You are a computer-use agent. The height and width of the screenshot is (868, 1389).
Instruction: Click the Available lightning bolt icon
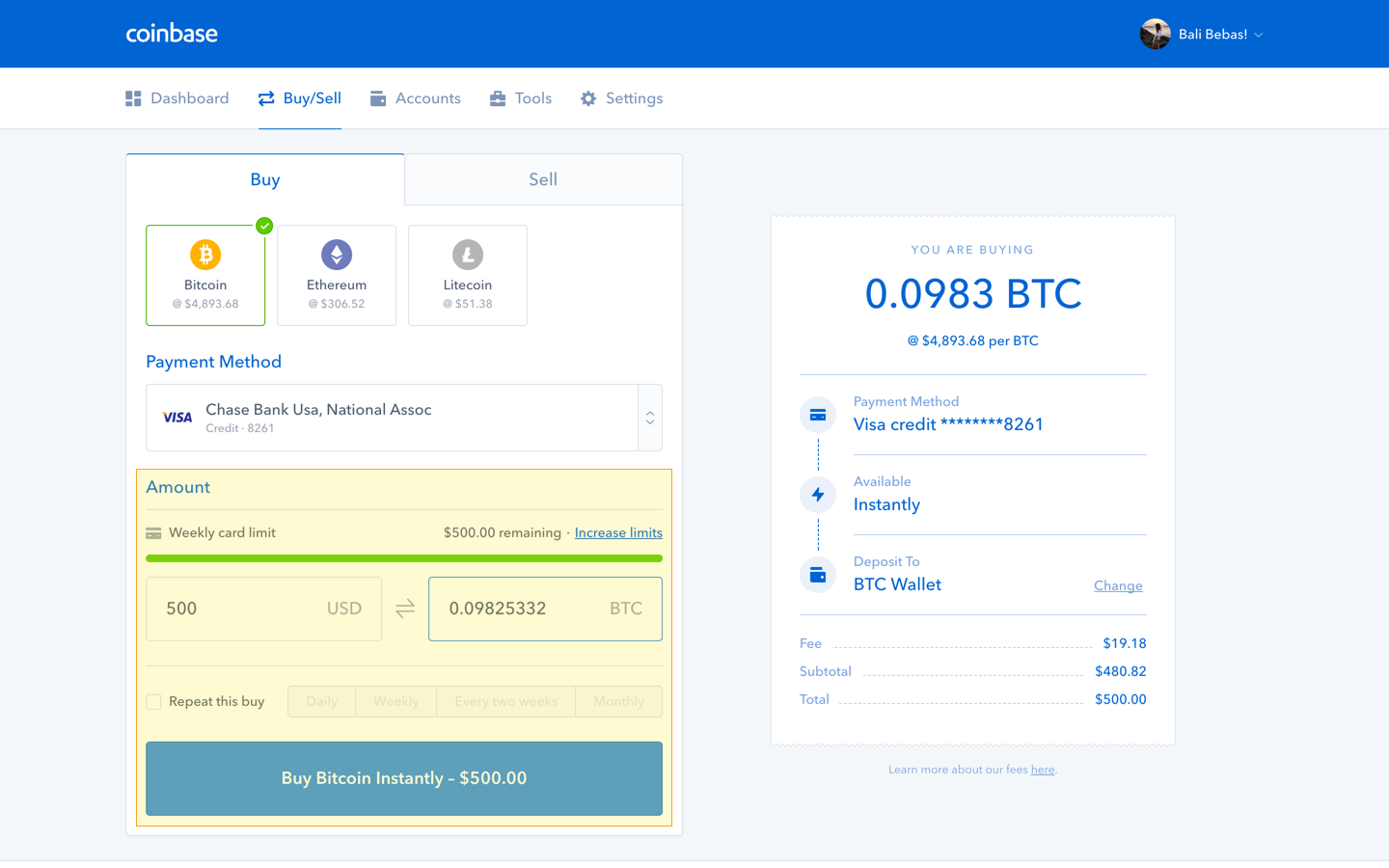point(818,495)
